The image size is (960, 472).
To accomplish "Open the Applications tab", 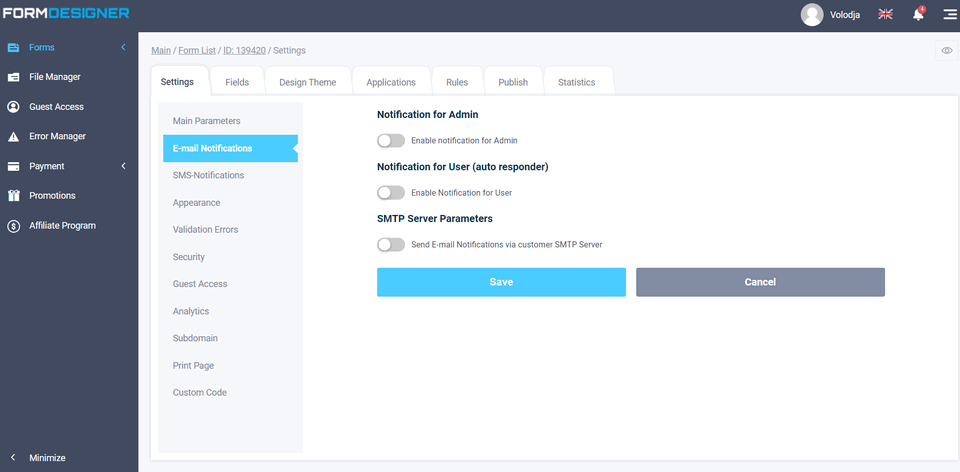I will click(391, 82).
